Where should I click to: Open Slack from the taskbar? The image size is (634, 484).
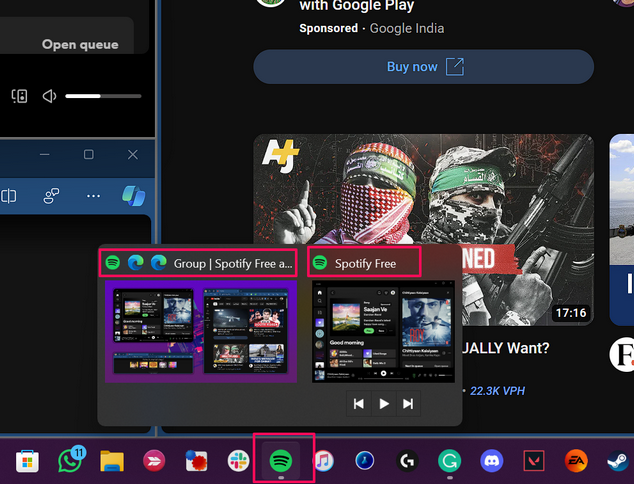pyautogui.click(x=237, y=461)
